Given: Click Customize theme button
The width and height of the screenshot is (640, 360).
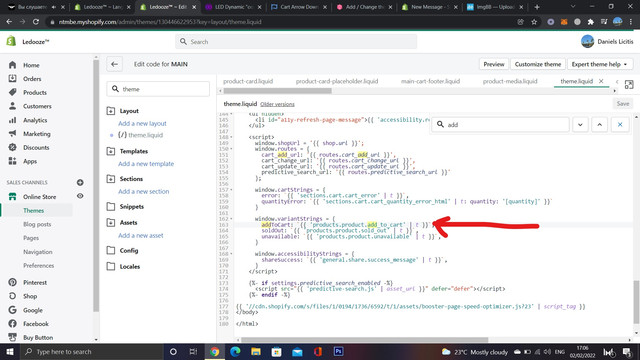Looking at the screenshot, I should (538, 64).
